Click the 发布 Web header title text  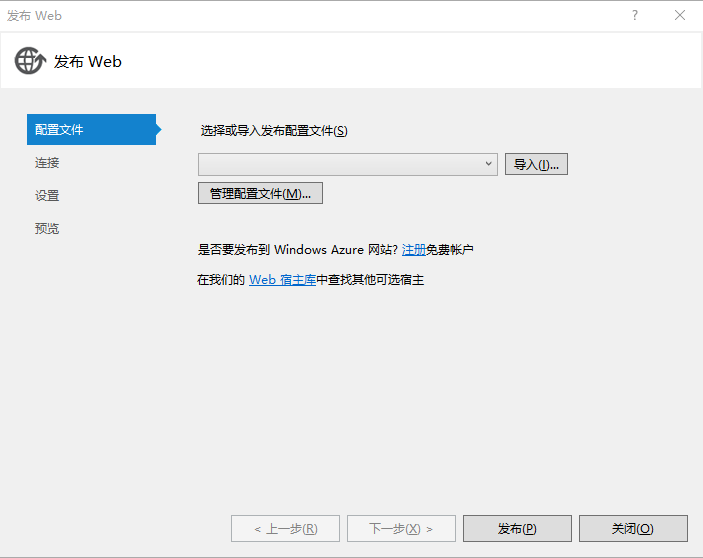[x=88, y=61]
